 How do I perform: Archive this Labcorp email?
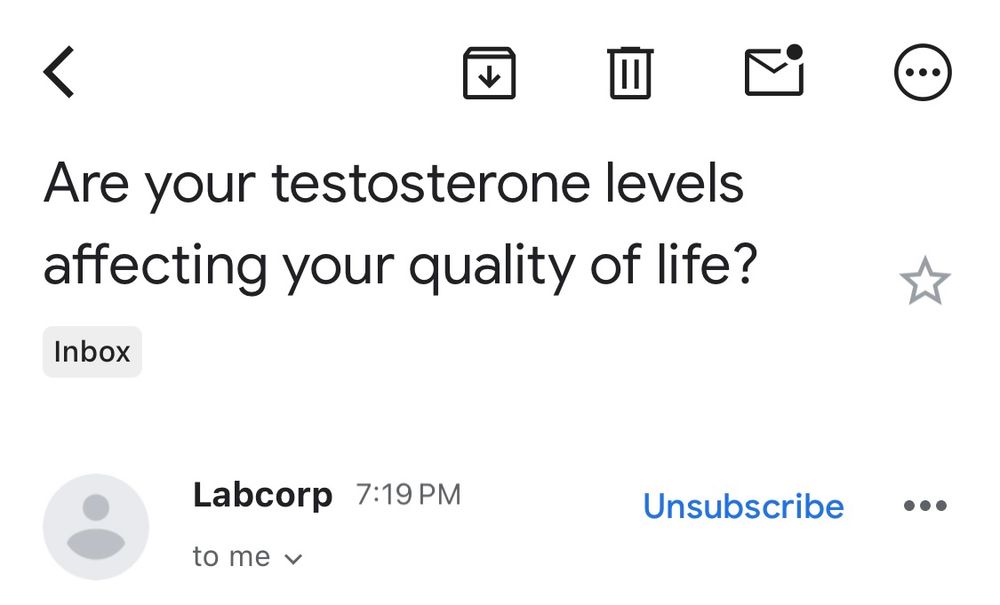489,73
